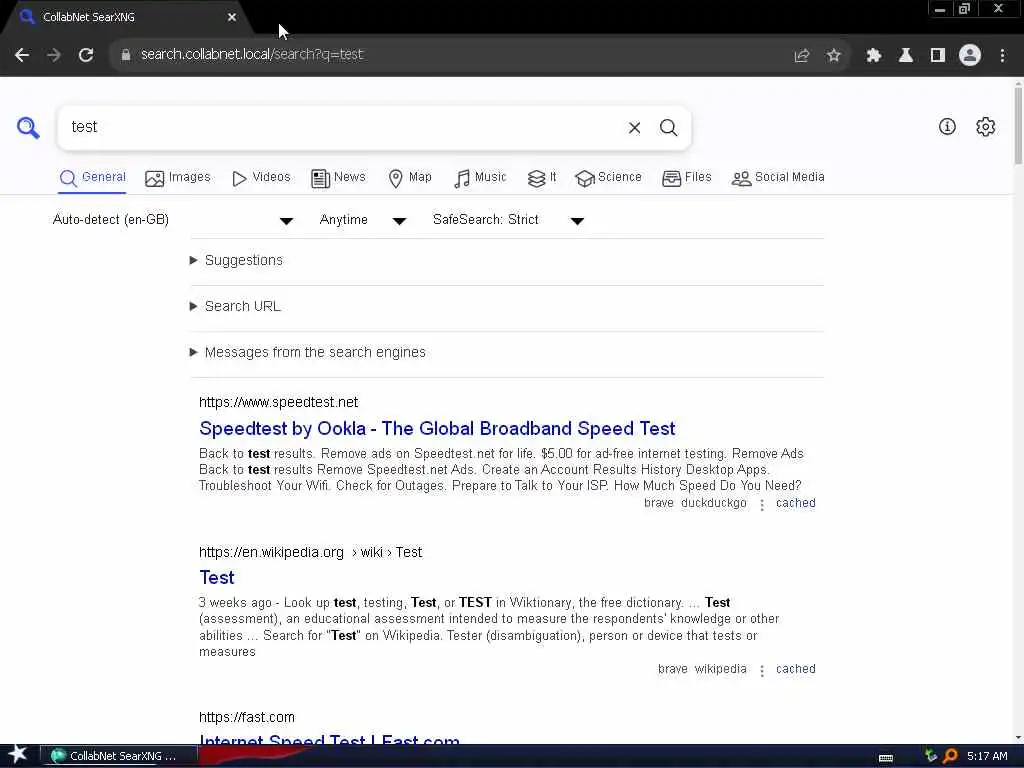Click 'wikipedia' engine label on Test result

point(720,669)
